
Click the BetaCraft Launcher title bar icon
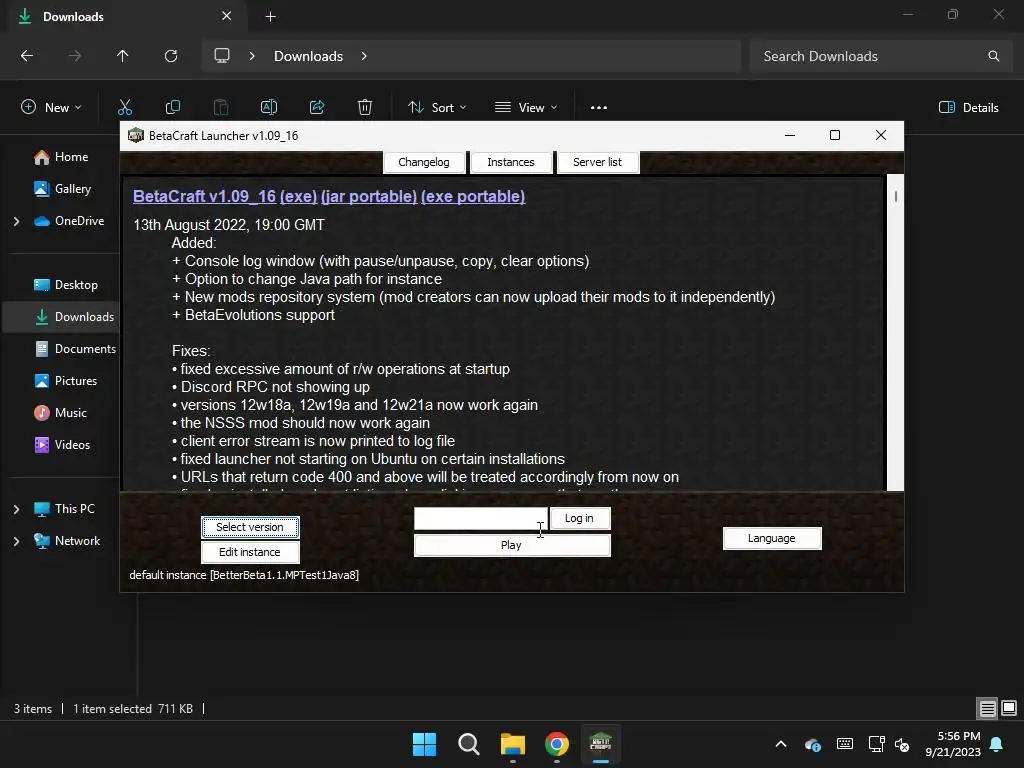tap(136, 135)
